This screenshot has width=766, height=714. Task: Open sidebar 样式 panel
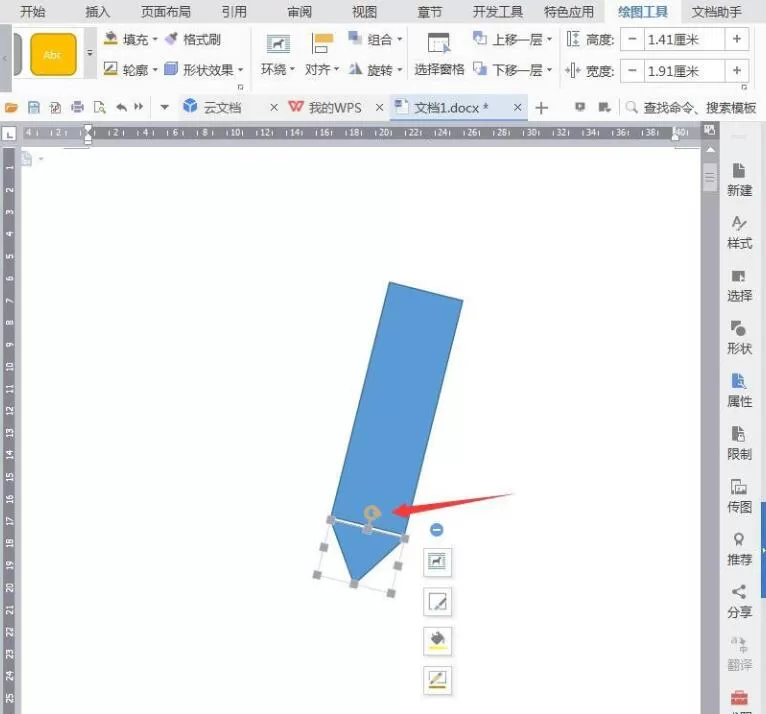coord(739,232)
